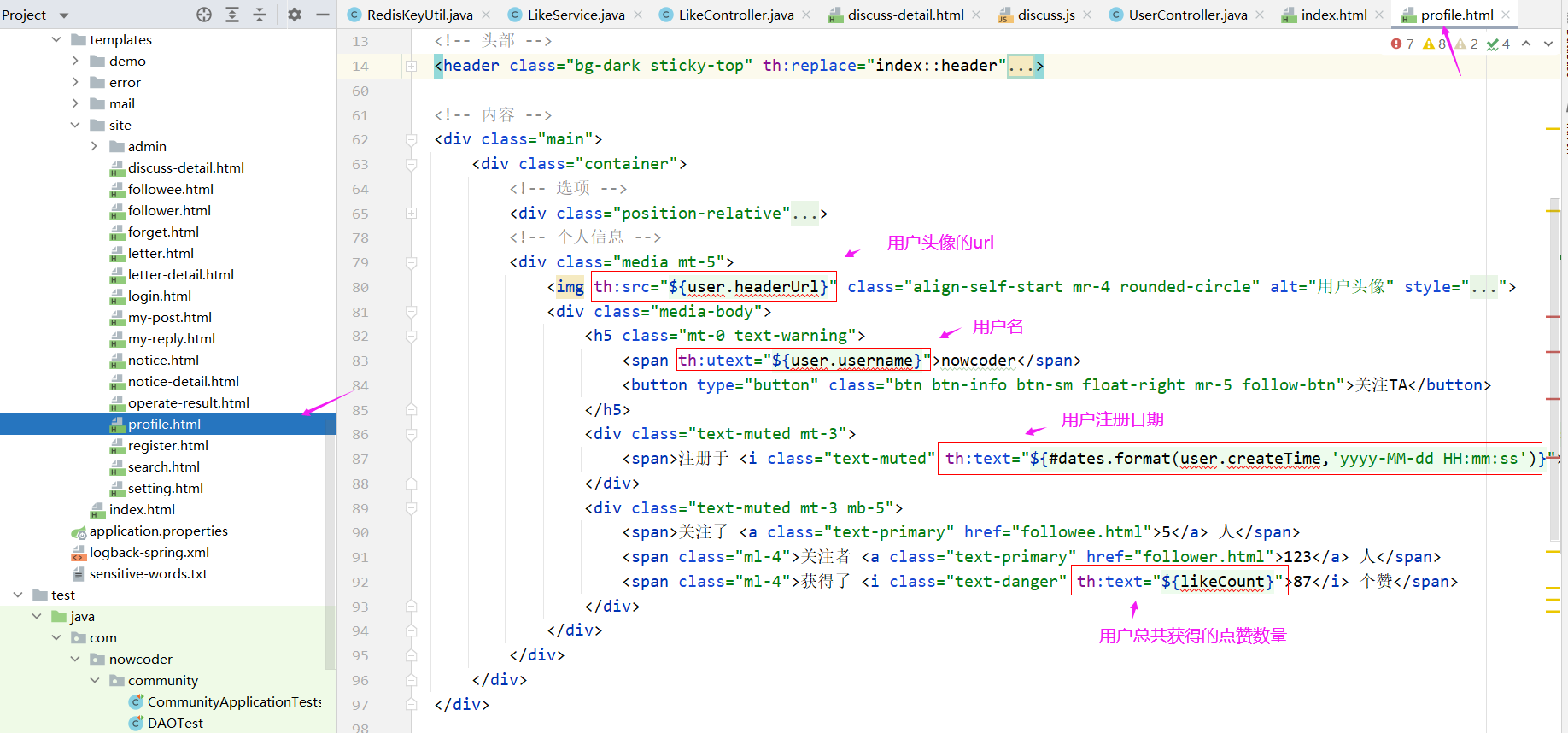
Task: Collapse the java folder under test
Action: tap(37, 616)
